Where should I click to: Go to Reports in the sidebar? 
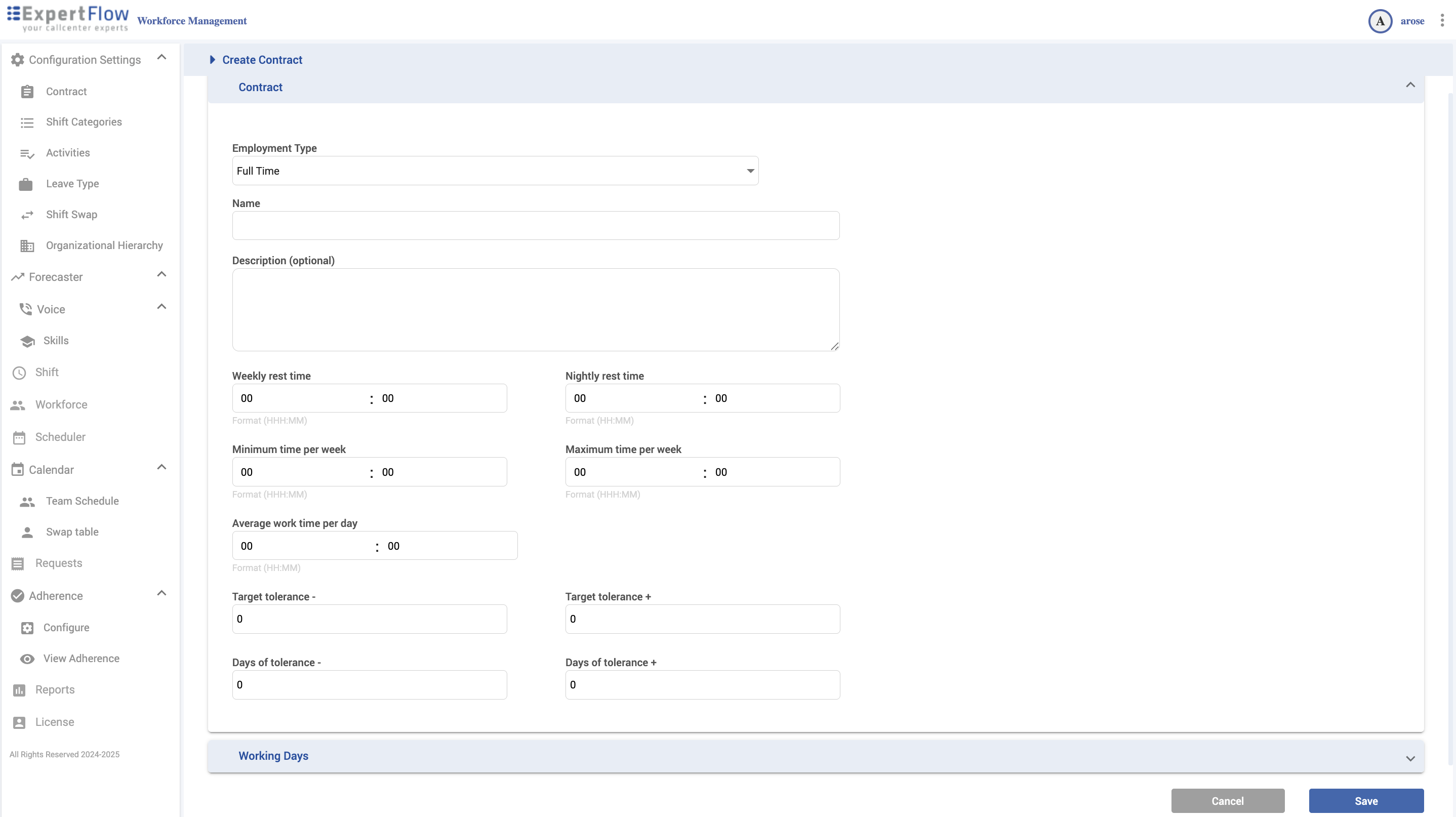point(55,690)
